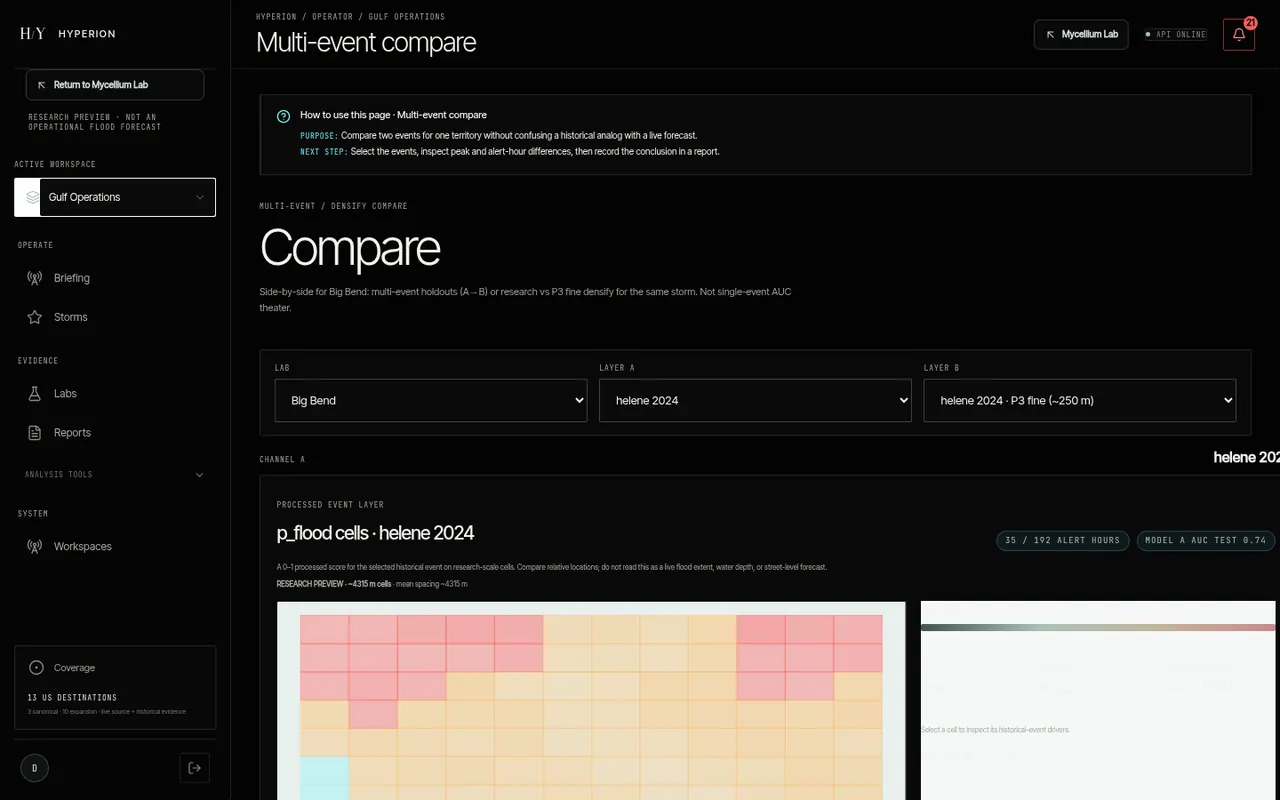This screenshot has height=800, width=1280.
Task: Click the Reports document icon
Action: [34, 433]
